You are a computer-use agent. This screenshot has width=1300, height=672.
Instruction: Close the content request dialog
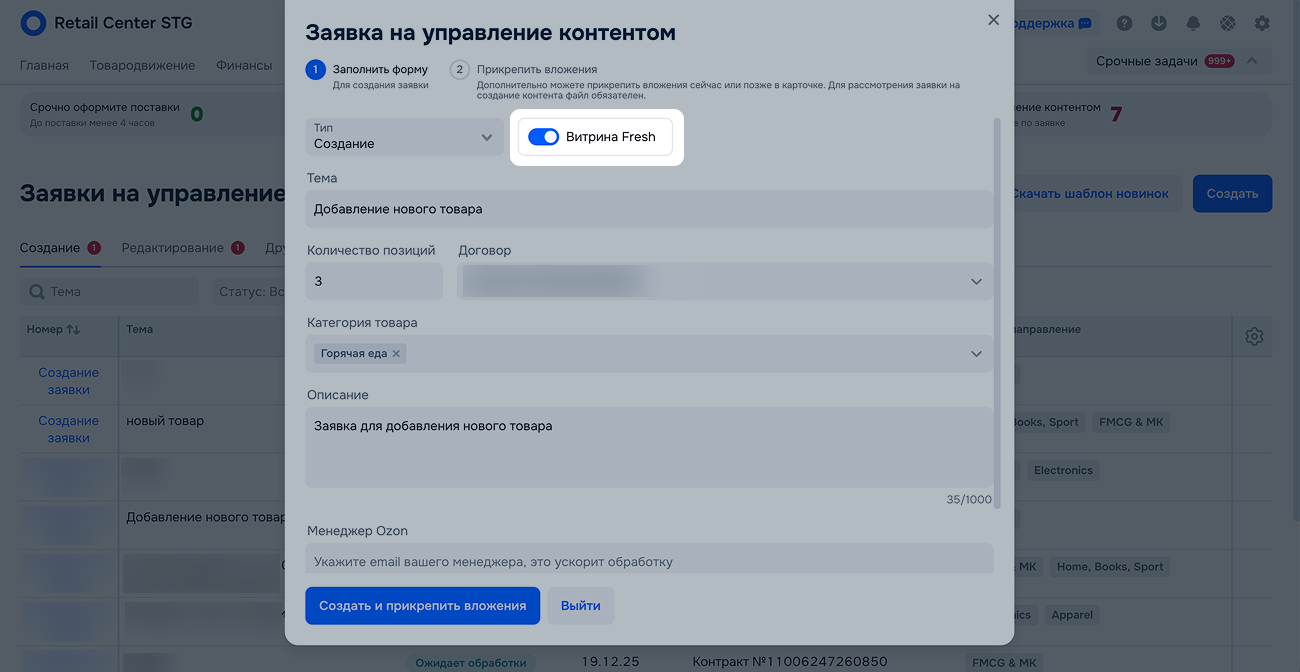click(993, 20)
